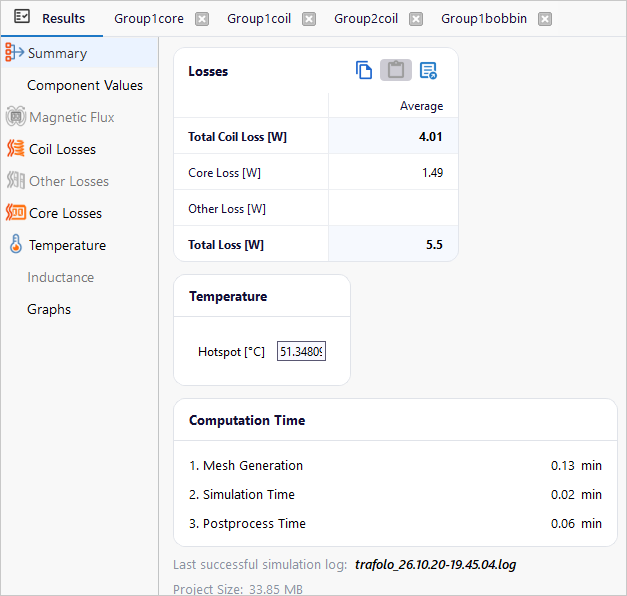Click the Postprocess Time 0.06 min value
The image size is (627, 596).
[576, 524]
